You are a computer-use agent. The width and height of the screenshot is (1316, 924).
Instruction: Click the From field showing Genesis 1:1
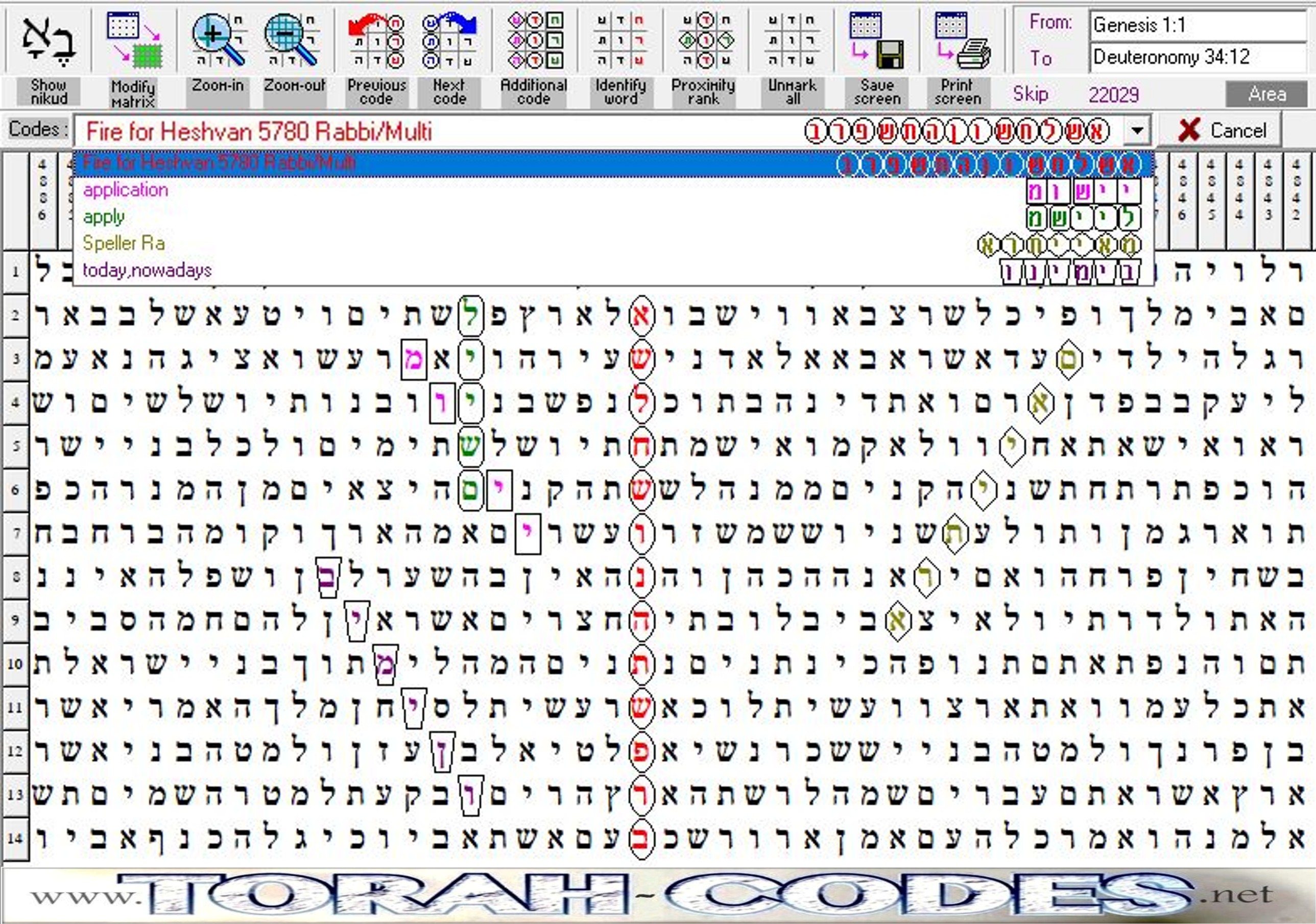point(1197,25)
